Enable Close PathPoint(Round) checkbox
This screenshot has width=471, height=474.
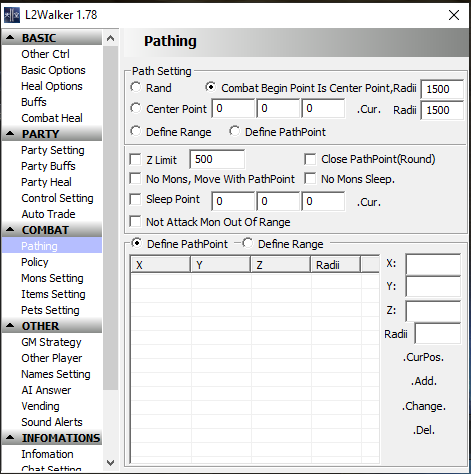click(x=310, y=159)
